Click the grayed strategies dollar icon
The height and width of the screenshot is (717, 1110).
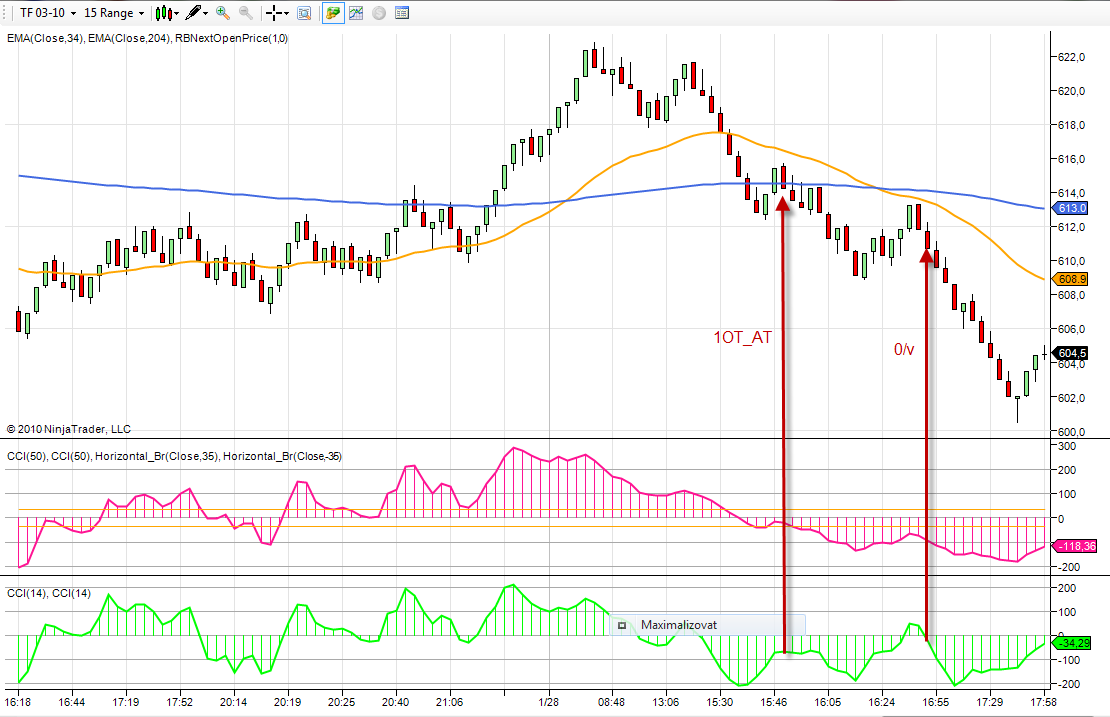click(x=379, y=13)
